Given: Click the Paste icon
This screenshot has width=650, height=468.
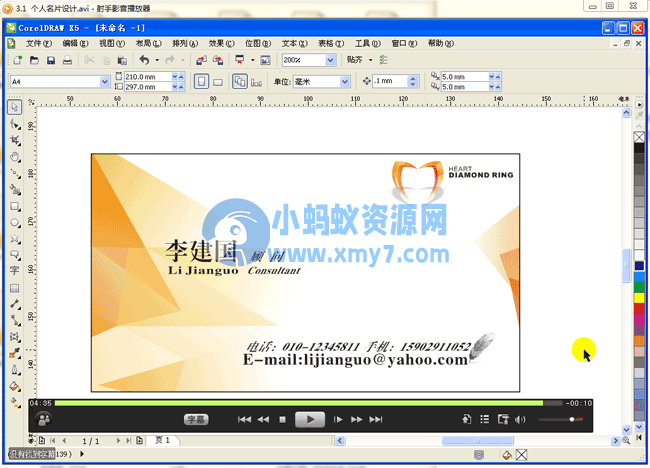Looking at the screenshot, I should (122, 60).
